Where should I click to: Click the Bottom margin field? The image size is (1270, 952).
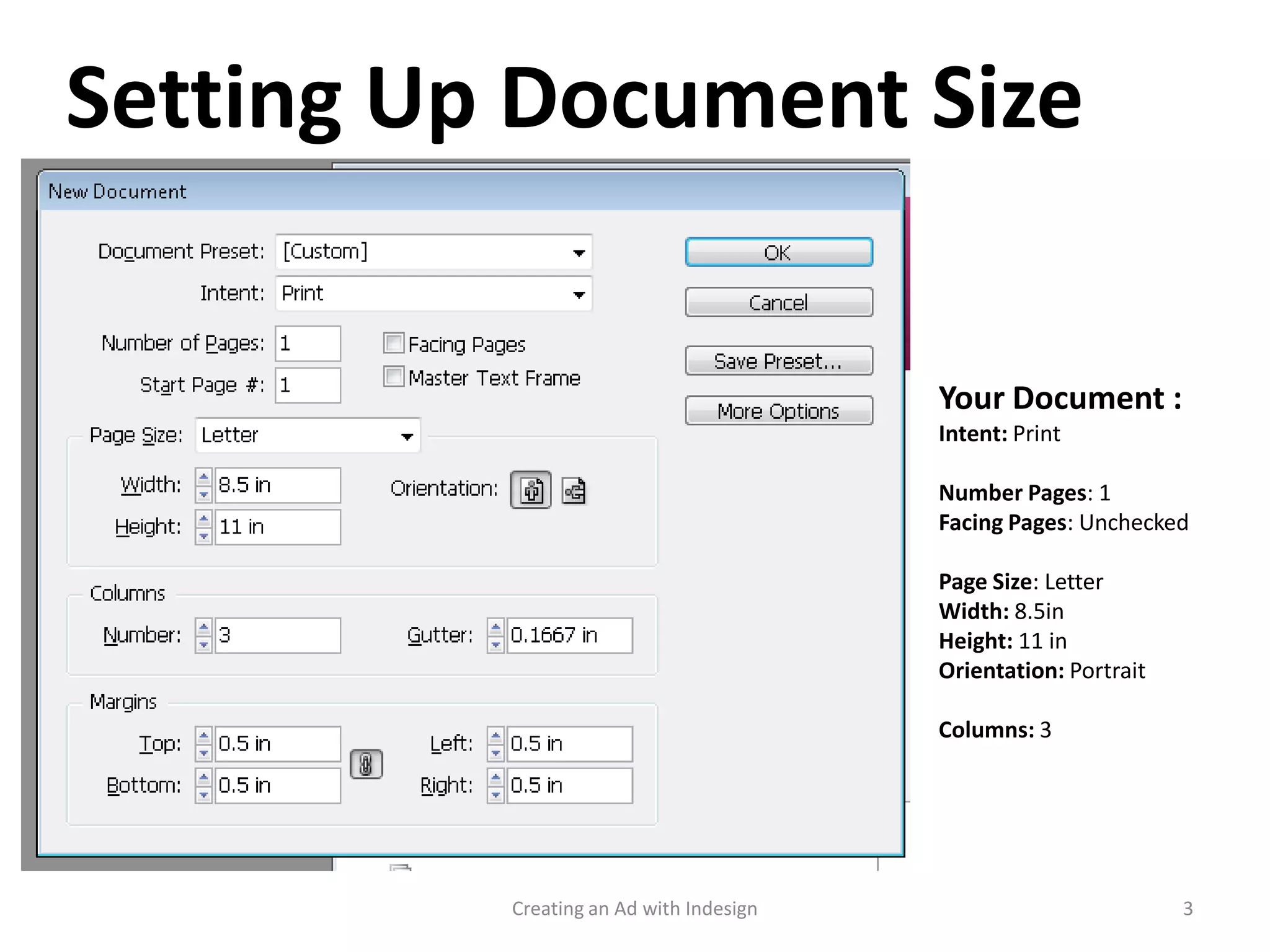click(x=277, y=785)
